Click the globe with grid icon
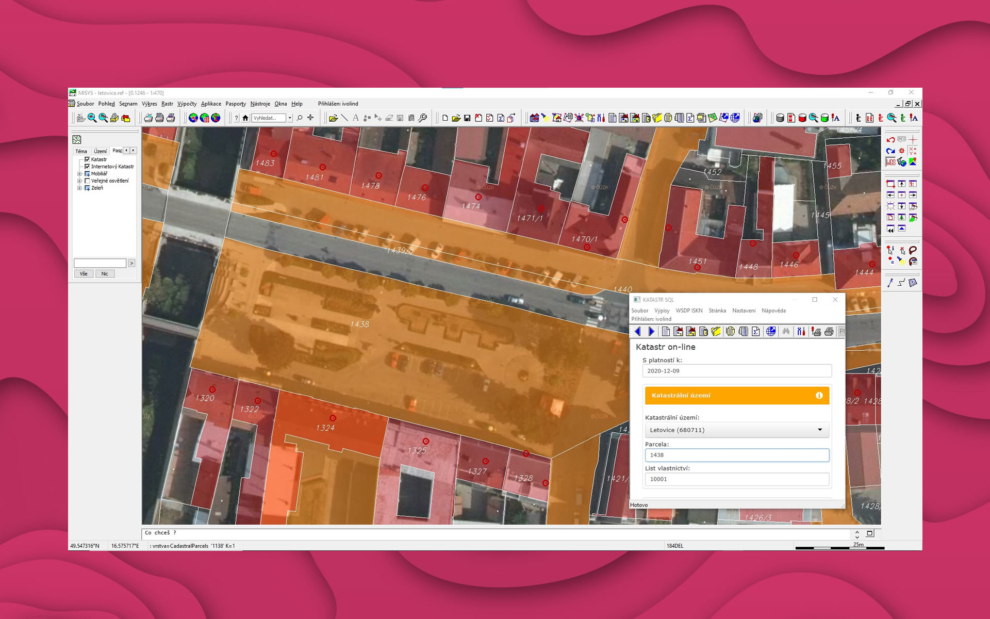Screen dimensions: 990x619 (x=205, y=117)
